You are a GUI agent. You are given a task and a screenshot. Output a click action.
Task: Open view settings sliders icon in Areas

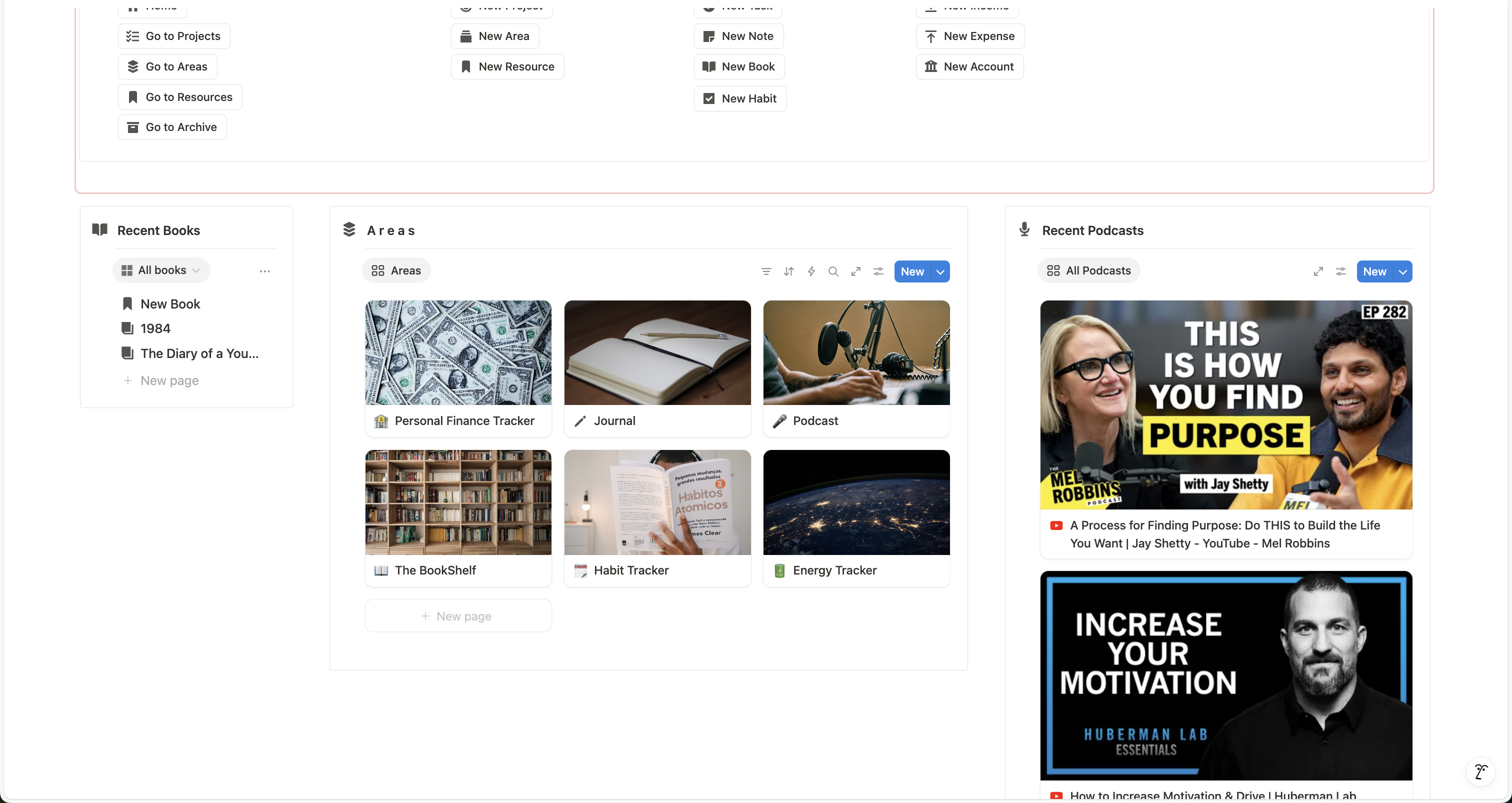[878, 271]
